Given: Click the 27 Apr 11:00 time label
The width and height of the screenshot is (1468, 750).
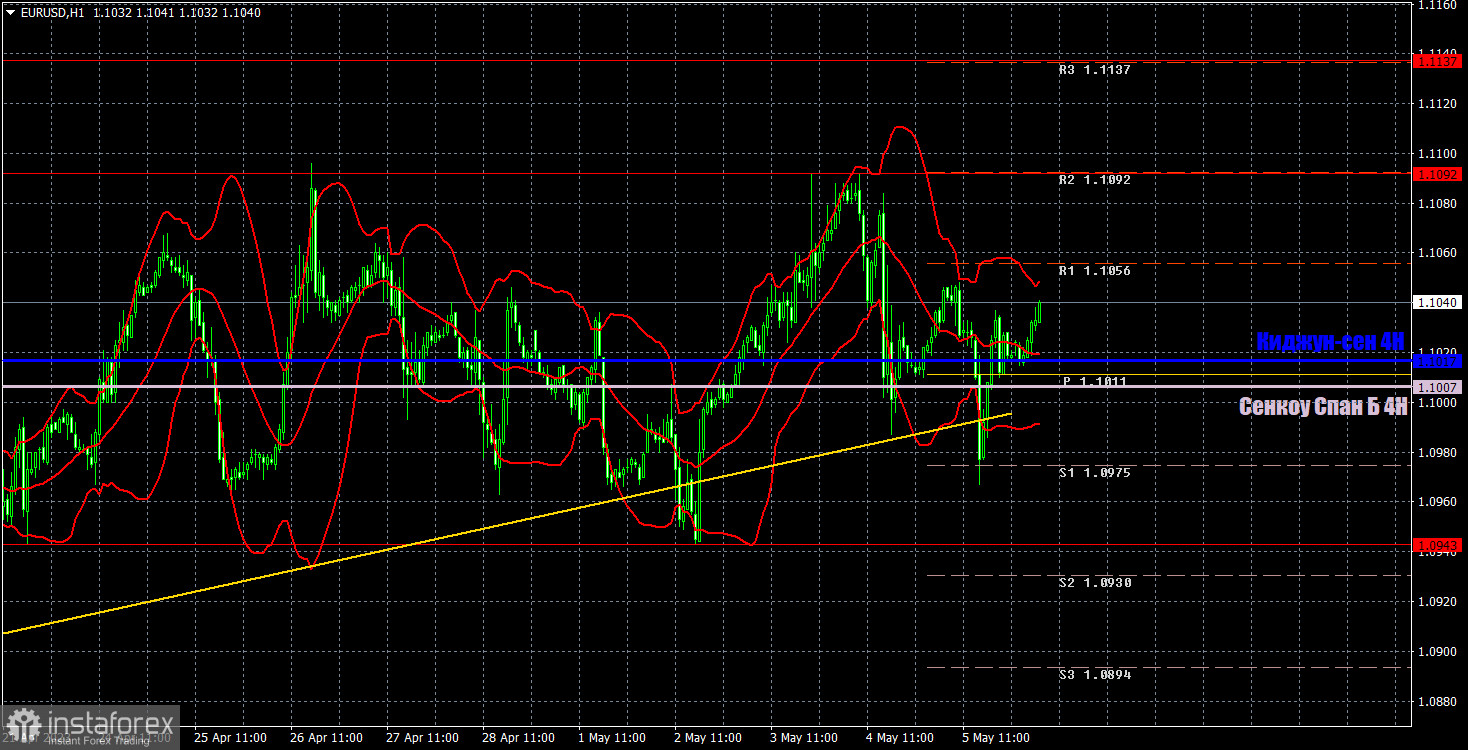Looking at the screenshot, I should 422,738.
